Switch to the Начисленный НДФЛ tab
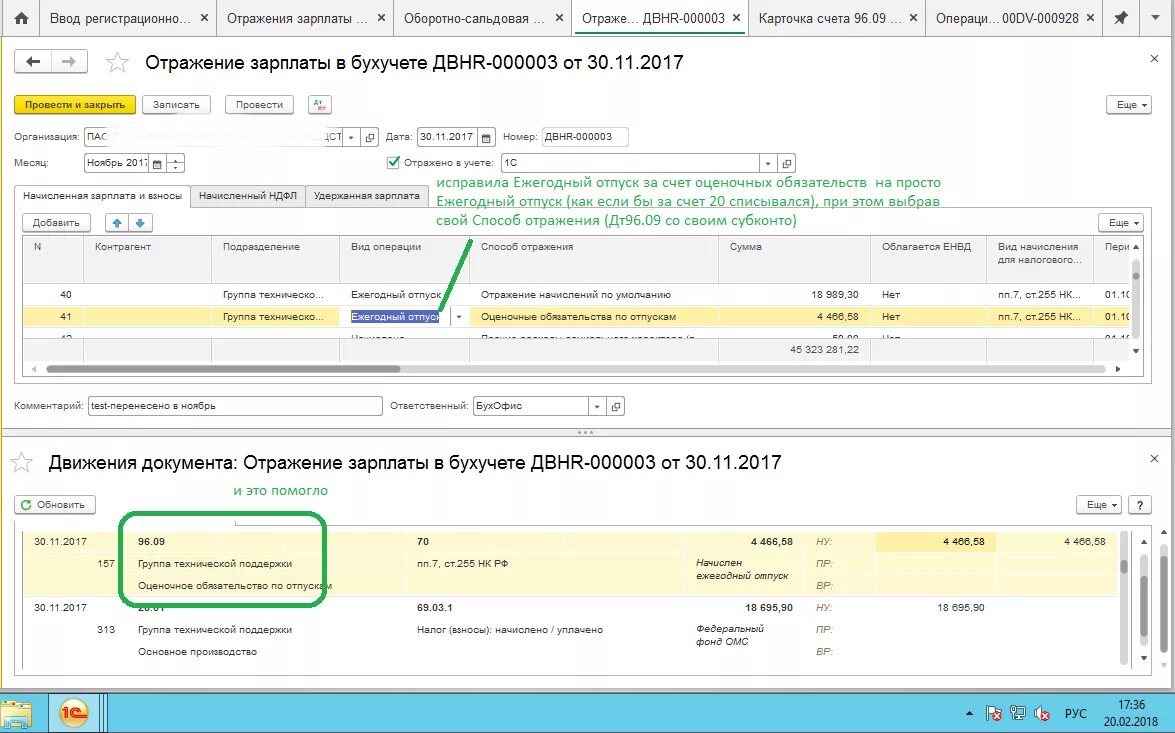The width and height of the screenshot is (1175, 733). [x=247, y=196]
